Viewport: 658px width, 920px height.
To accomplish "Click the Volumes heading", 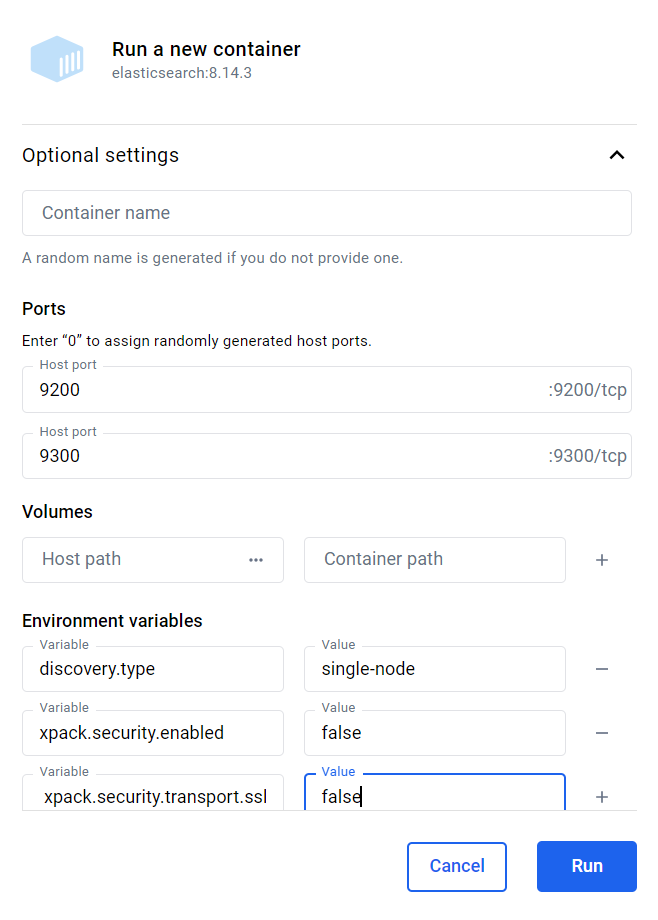I will click(58, 512).
